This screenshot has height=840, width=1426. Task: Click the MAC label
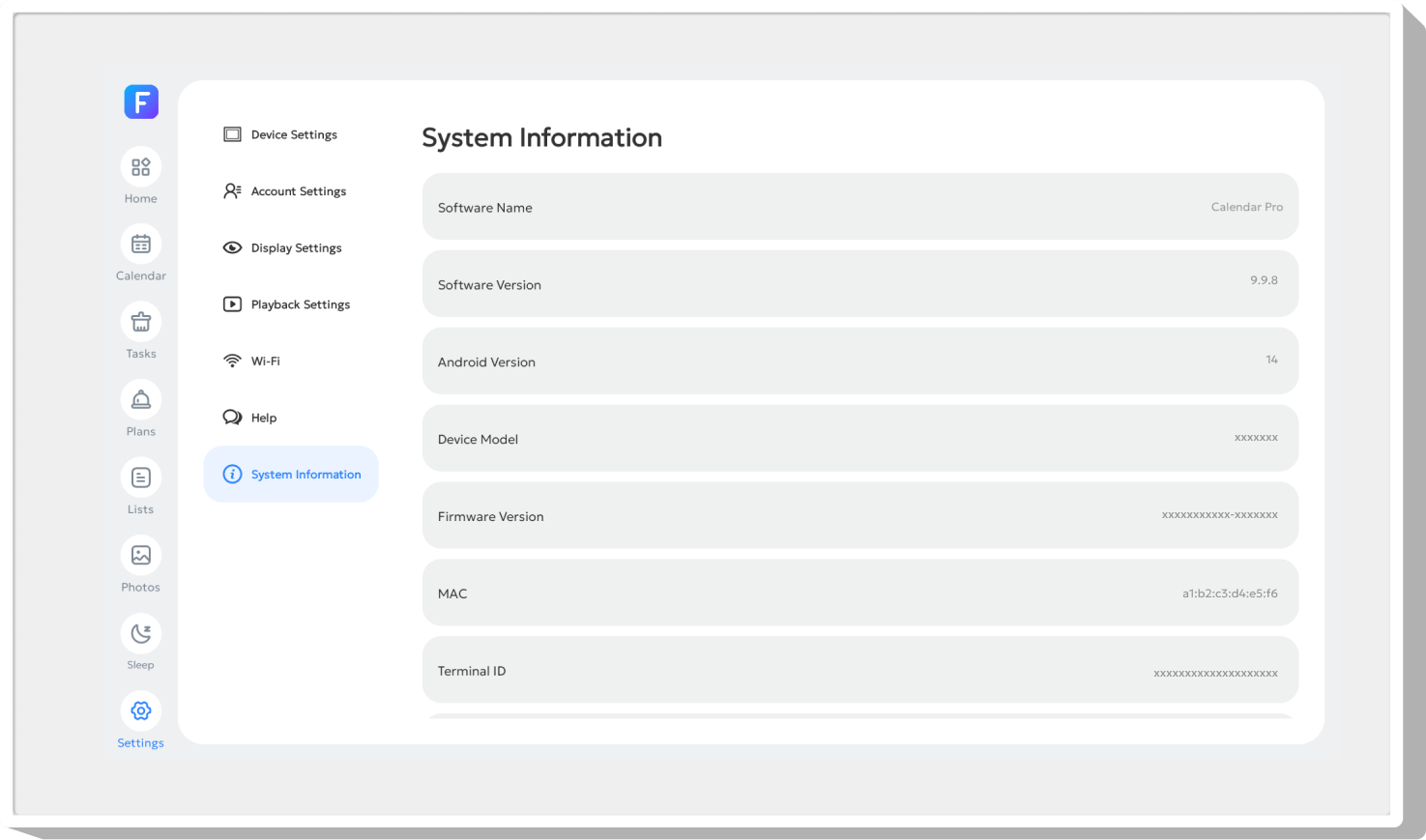[x=452, y=594]
